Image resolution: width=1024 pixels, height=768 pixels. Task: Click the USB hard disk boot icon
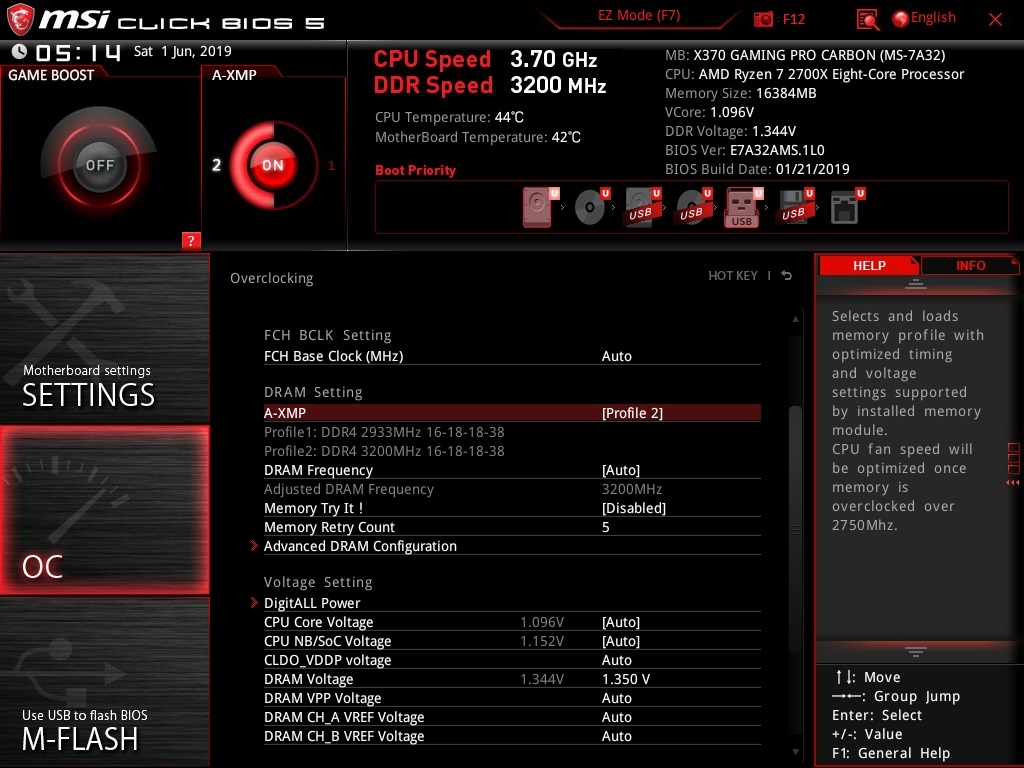pos(641,207)
